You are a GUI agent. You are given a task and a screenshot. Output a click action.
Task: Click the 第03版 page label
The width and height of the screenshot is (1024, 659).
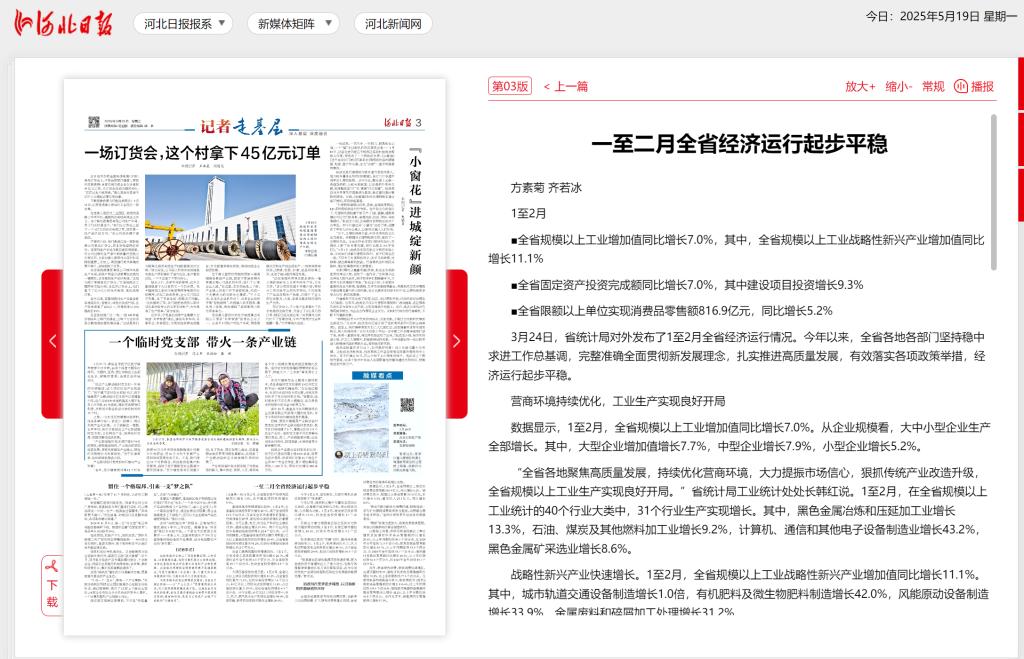509,87
